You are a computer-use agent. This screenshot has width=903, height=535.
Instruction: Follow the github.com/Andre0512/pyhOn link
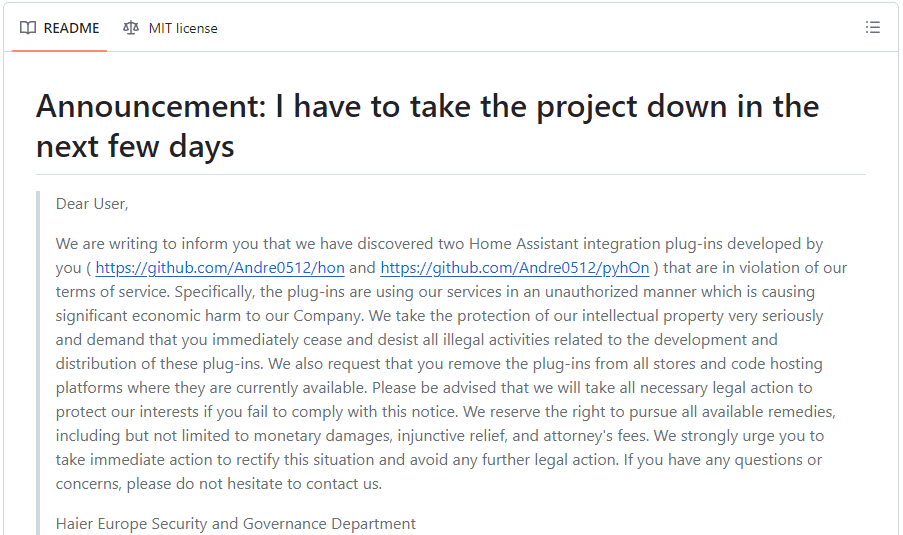point(514,268)
